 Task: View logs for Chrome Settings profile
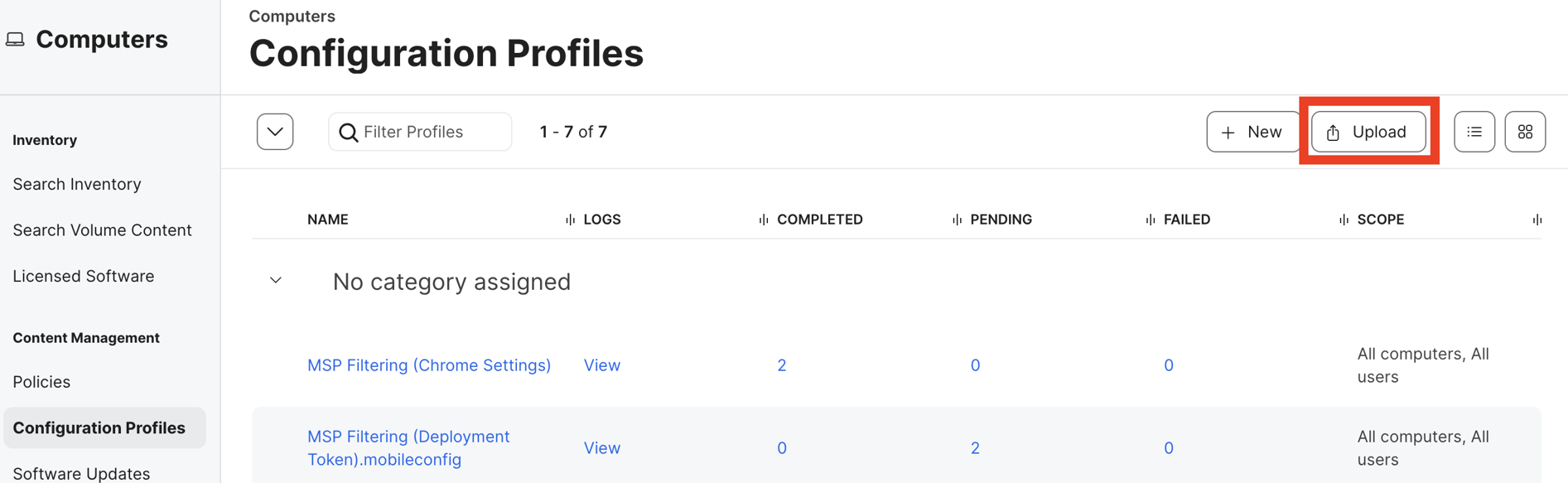602,365
